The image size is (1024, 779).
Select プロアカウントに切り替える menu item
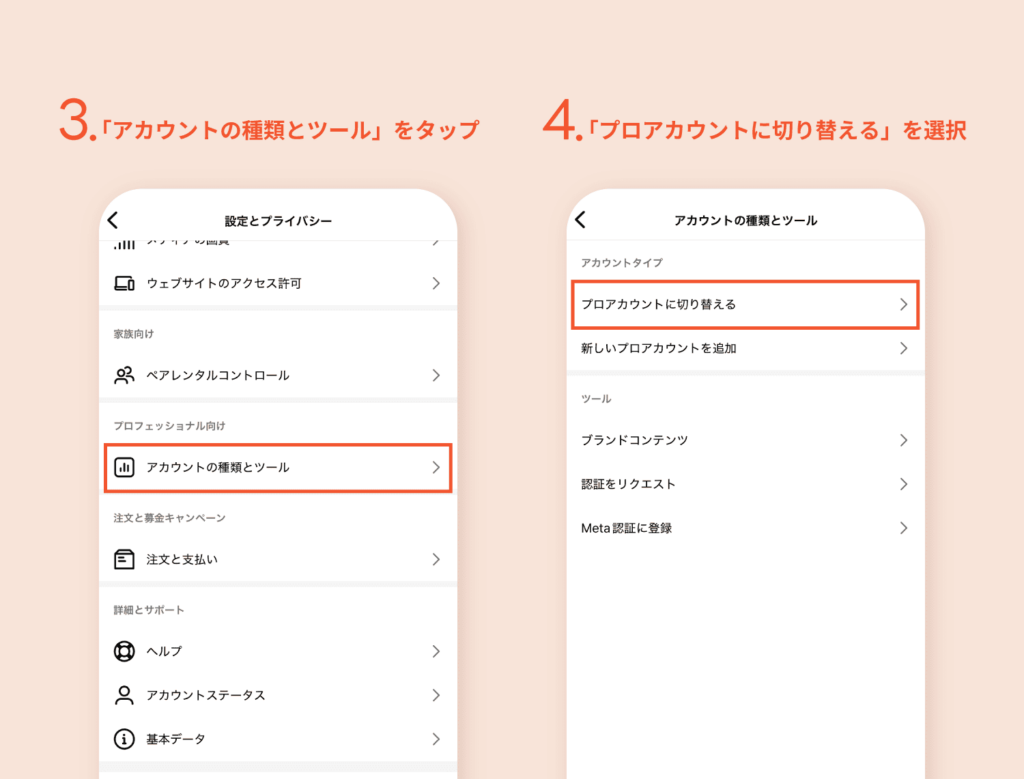[658, 304]
